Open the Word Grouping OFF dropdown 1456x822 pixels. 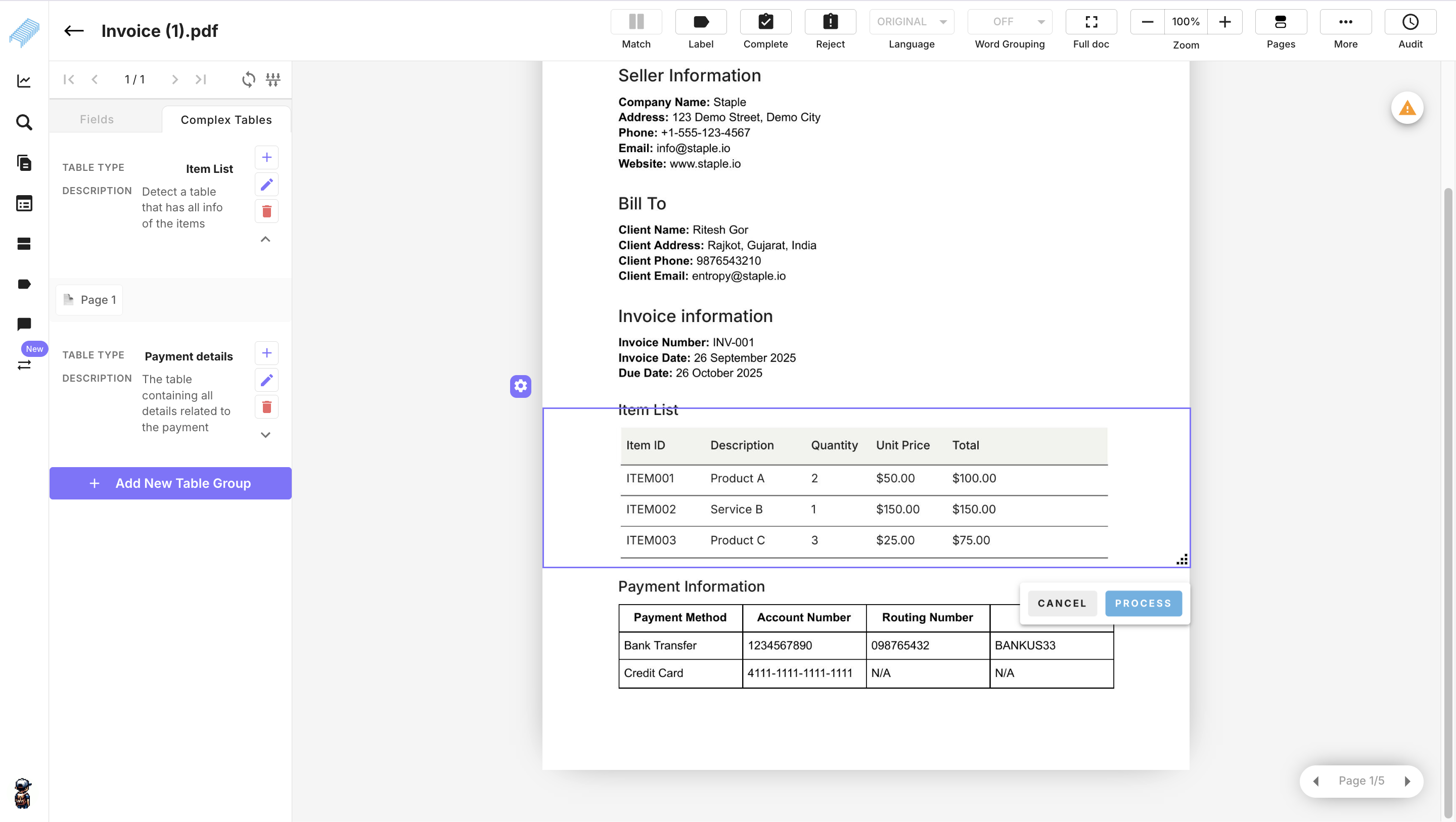click(x=1010, y=22)
